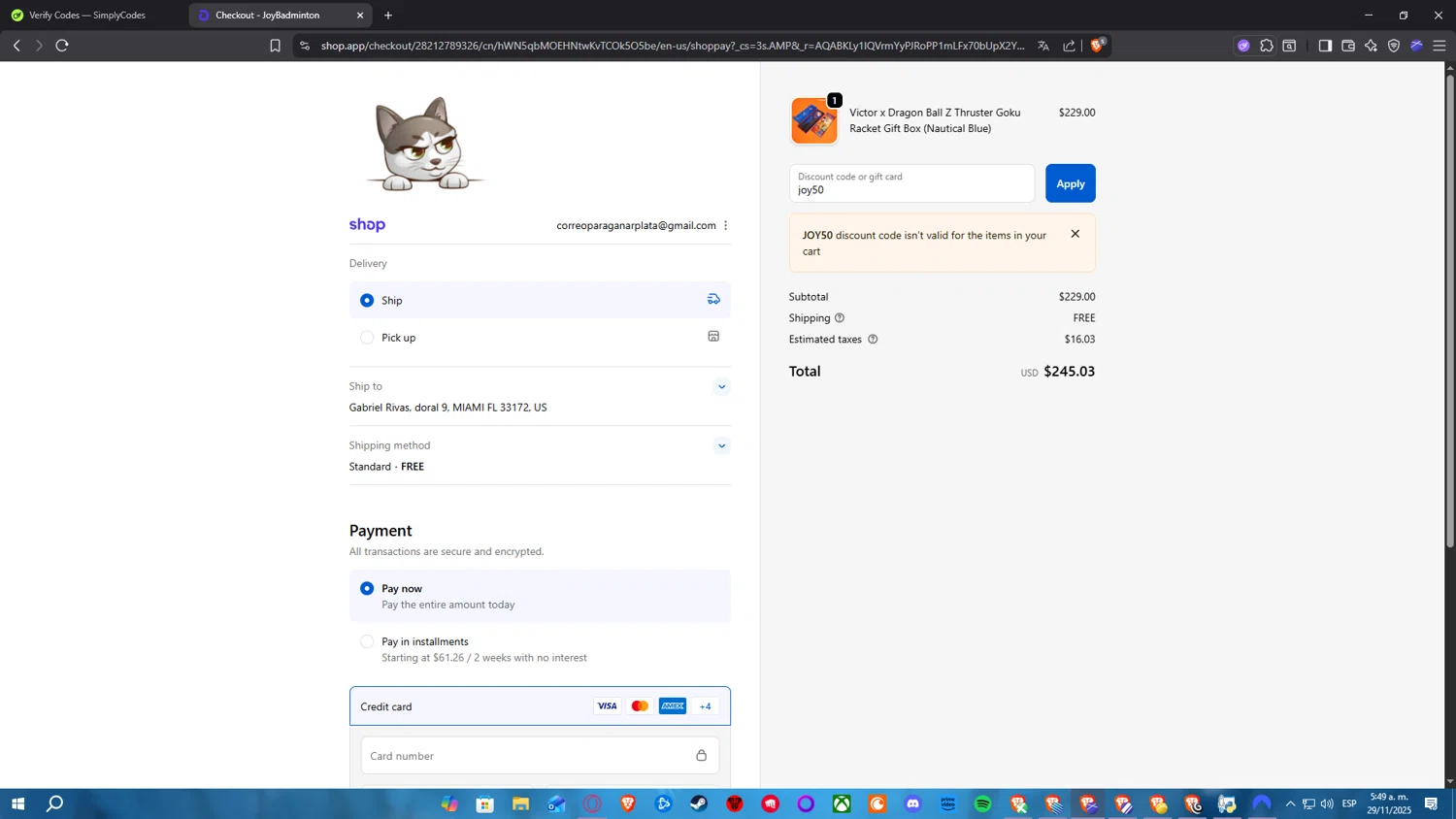Open account options menu beside the email
This screenshot has width=1456, height=819.
tap(725, 225)
